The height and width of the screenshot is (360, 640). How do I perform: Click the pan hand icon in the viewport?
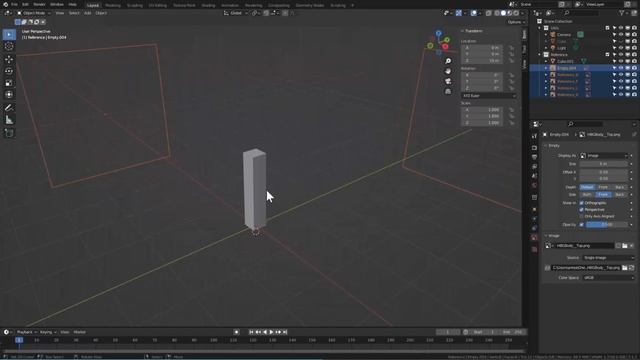click(448, 71)
